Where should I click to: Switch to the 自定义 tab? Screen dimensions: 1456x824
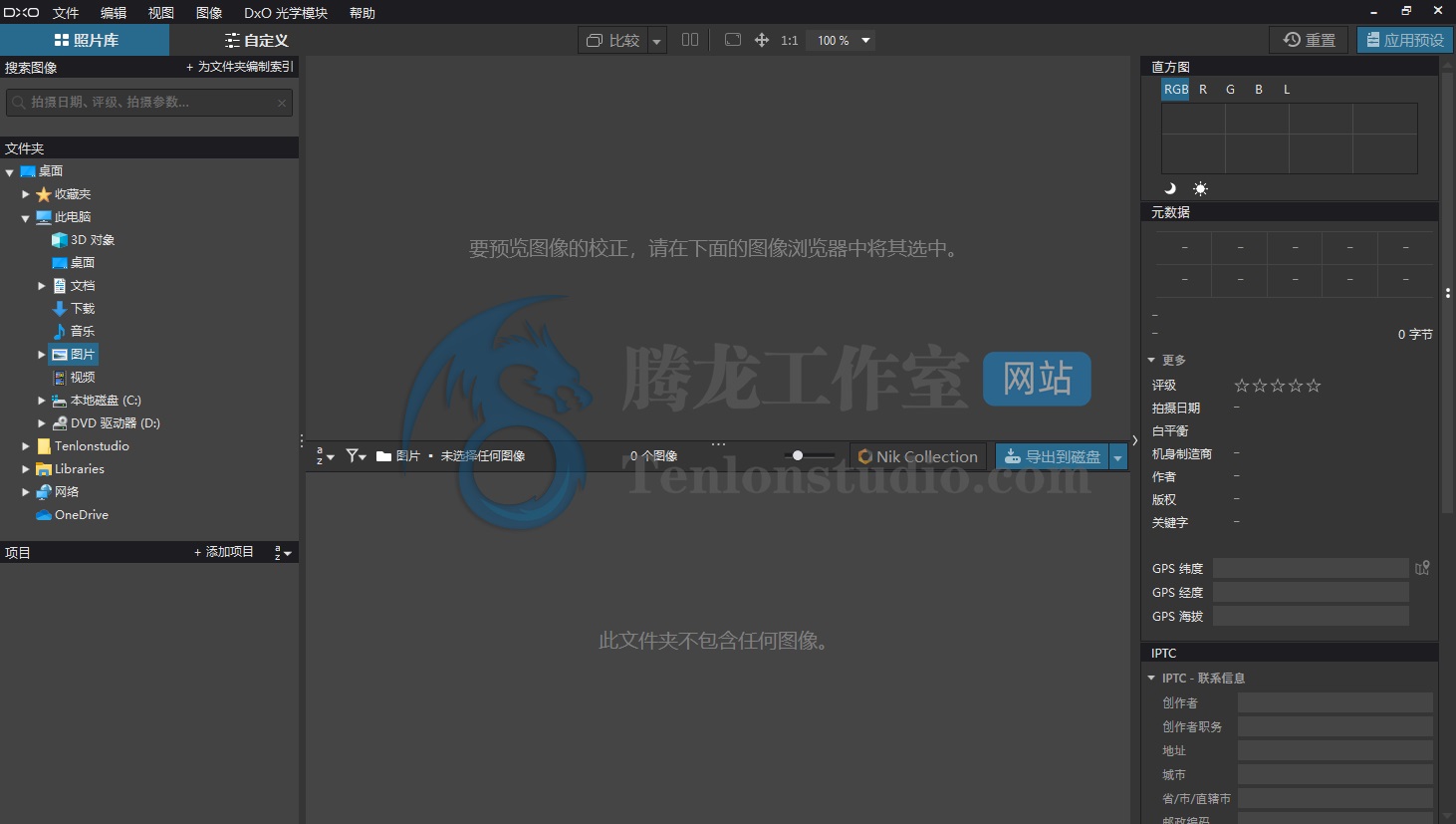pos(256,40)
